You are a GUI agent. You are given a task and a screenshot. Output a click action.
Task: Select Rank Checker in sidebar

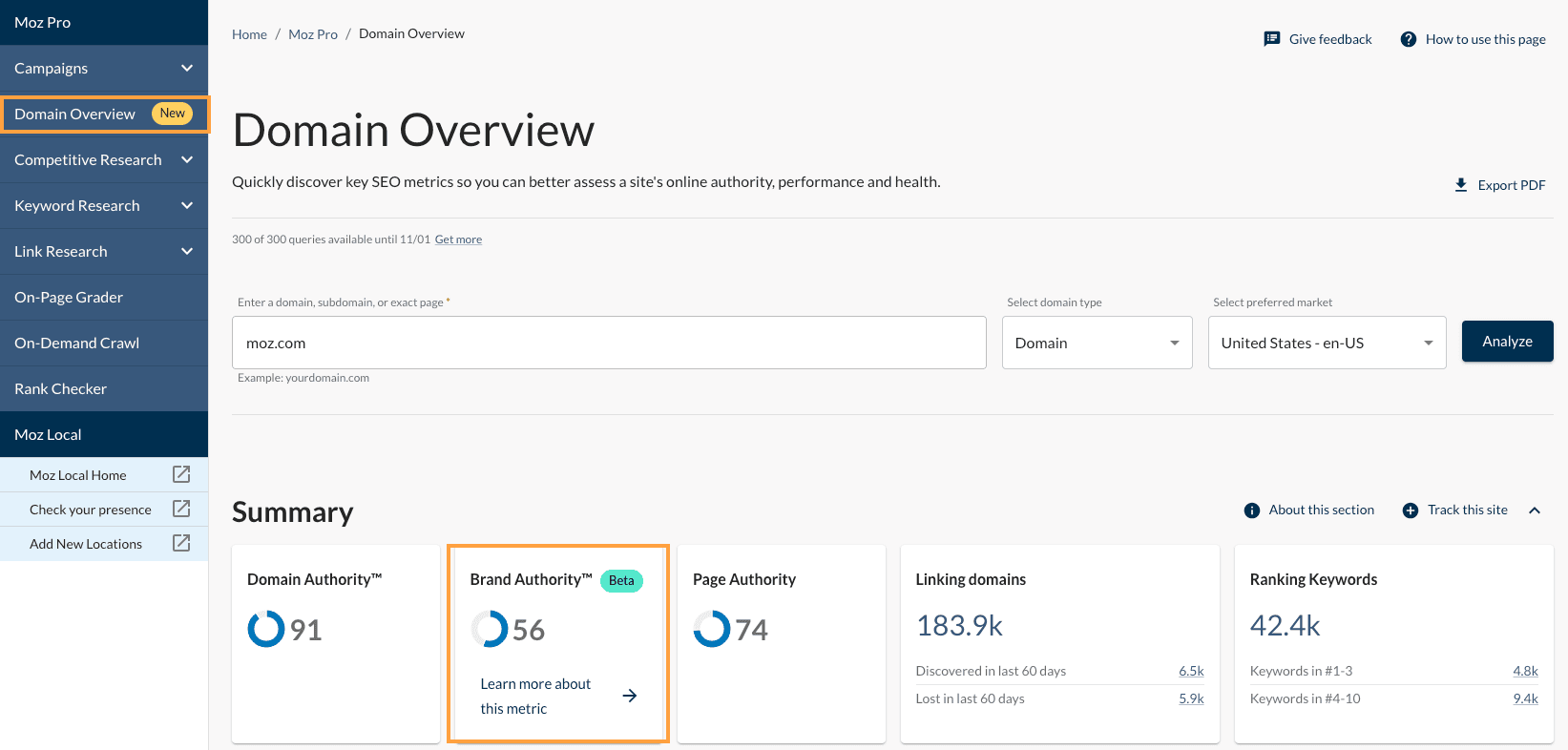tap(61, 389)
